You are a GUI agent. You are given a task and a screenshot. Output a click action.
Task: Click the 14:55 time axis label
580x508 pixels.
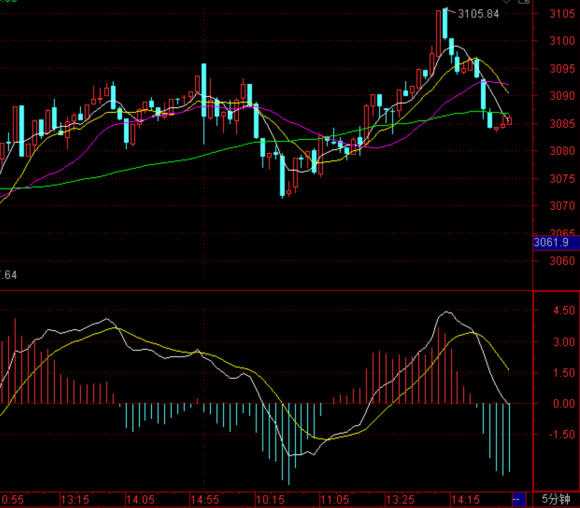point(205,500)
